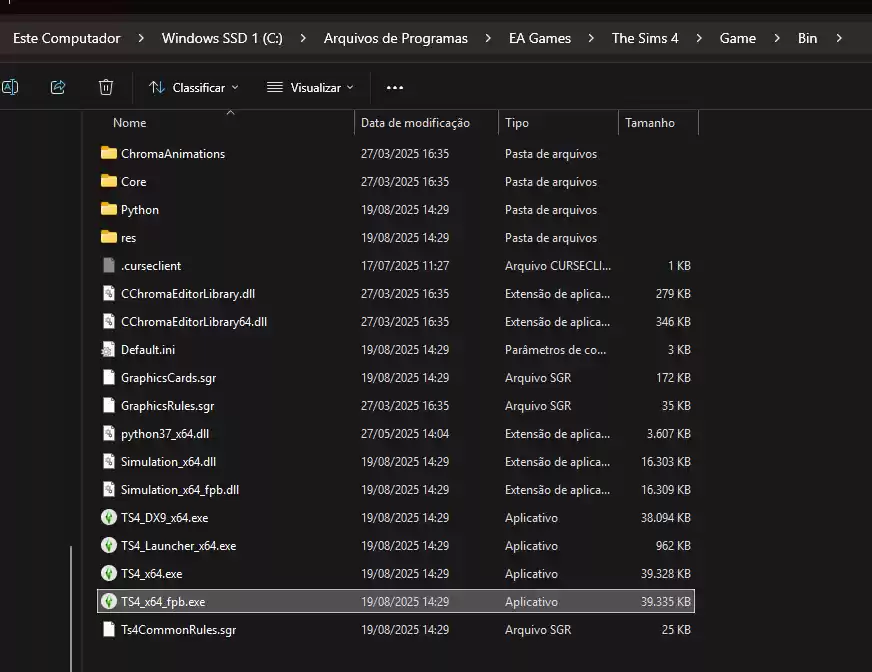Open the Visualizar view dropdown
Screen dimensions: 872x672
coord(310,88)
